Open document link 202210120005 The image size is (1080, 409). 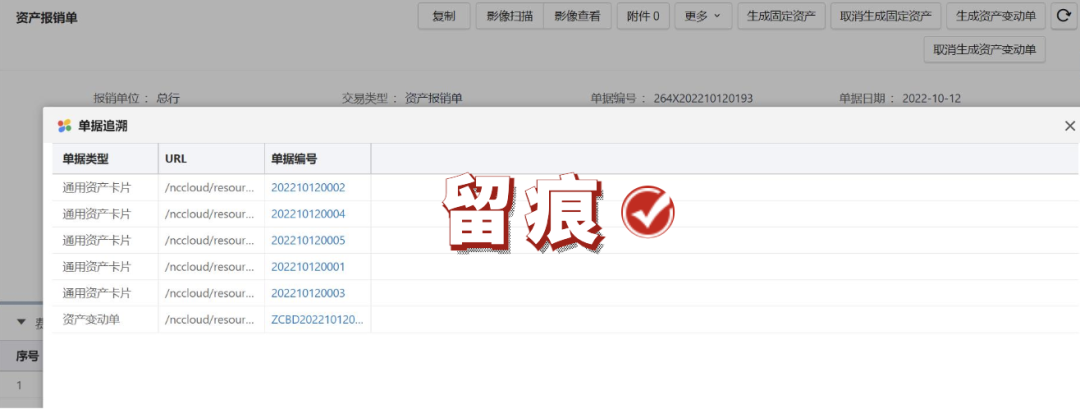point(308,240)
